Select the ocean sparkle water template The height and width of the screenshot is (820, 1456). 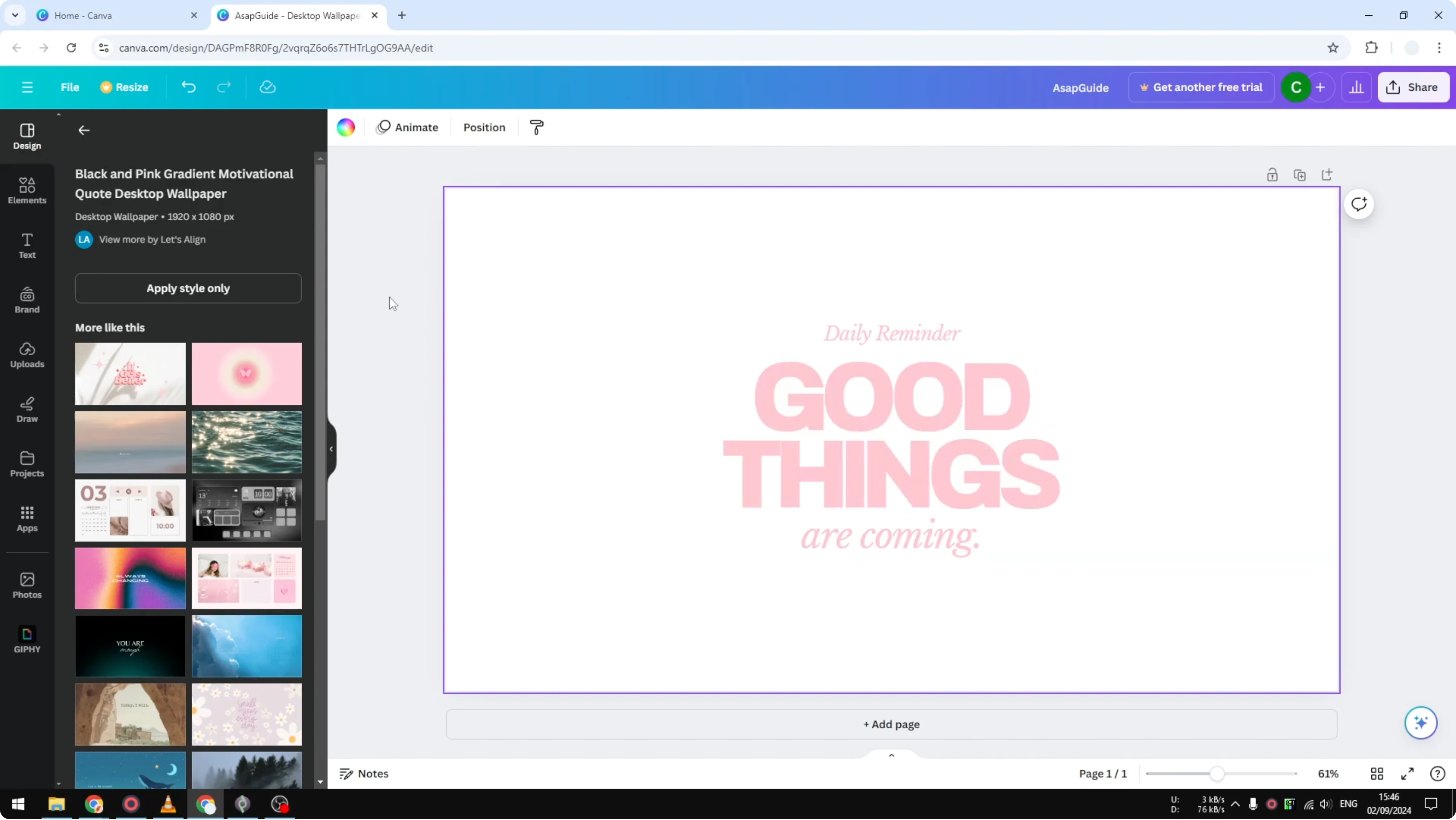click(246, 442)
